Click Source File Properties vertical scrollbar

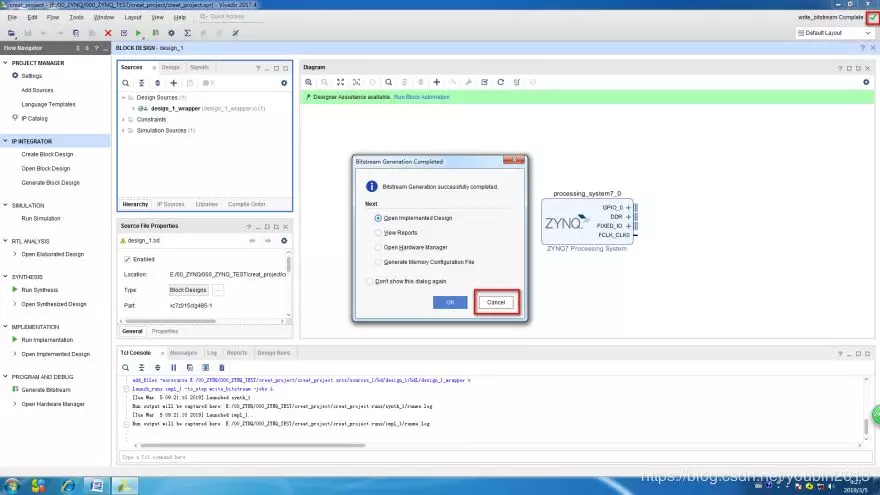289,265
